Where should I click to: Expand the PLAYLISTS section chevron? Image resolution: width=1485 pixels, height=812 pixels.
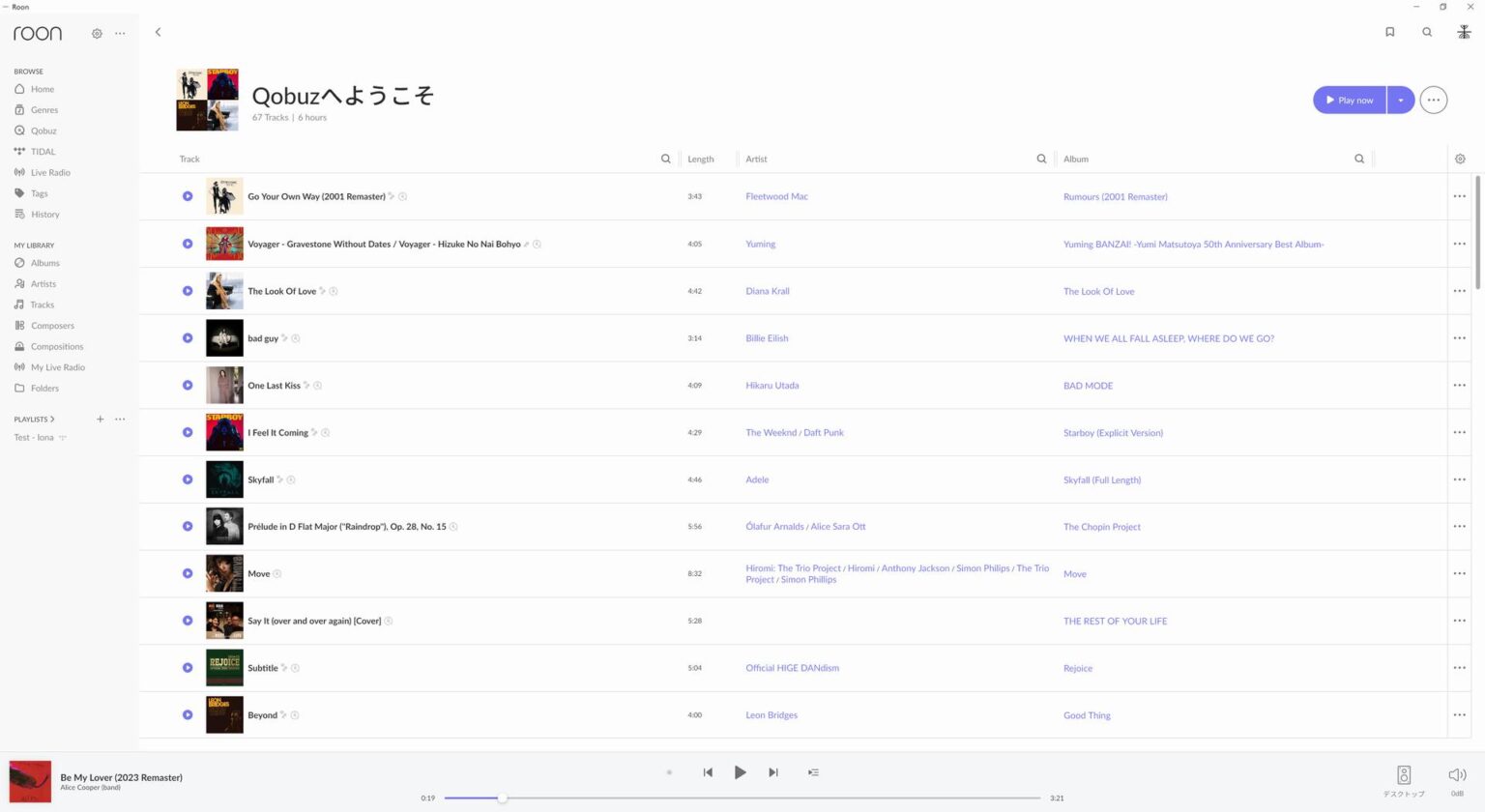tap(52, 420)
